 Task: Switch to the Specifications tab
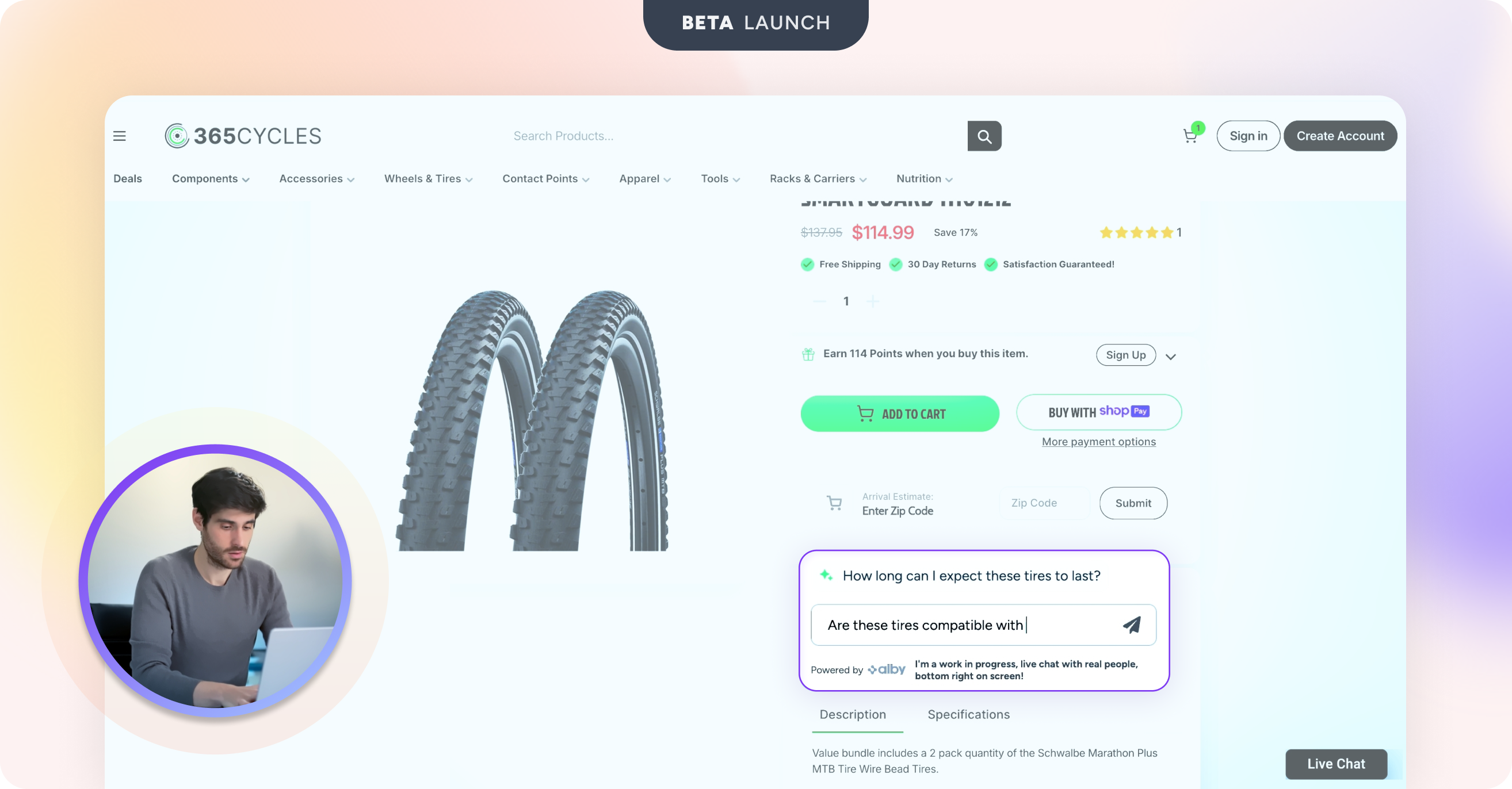coord(968,714)
